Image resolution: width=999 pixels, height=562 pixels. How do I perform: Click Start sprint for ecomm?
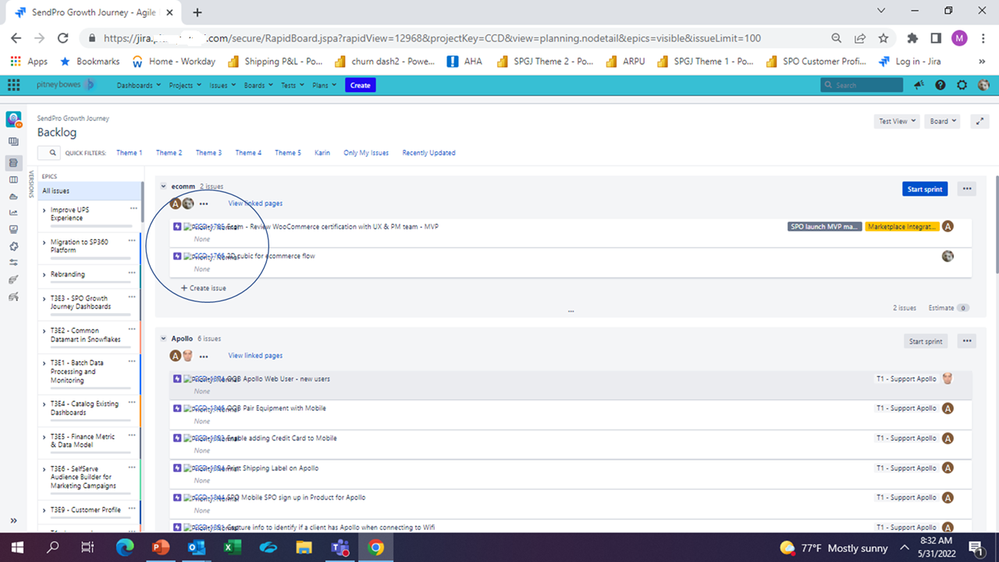point(924,189)
